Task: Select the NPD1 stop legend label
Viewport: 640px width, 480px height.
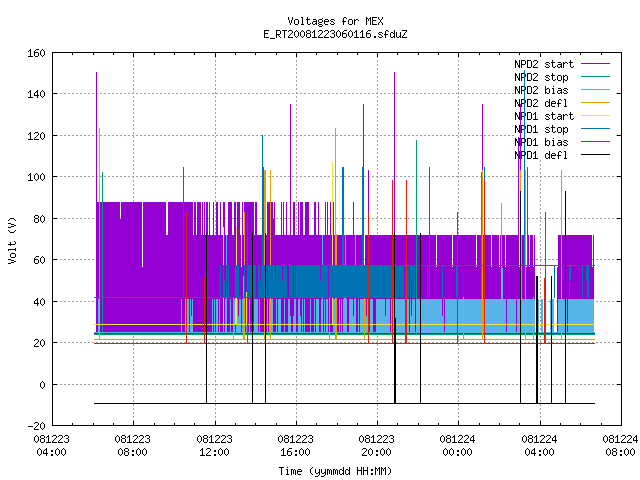Action: pos(541,129)
